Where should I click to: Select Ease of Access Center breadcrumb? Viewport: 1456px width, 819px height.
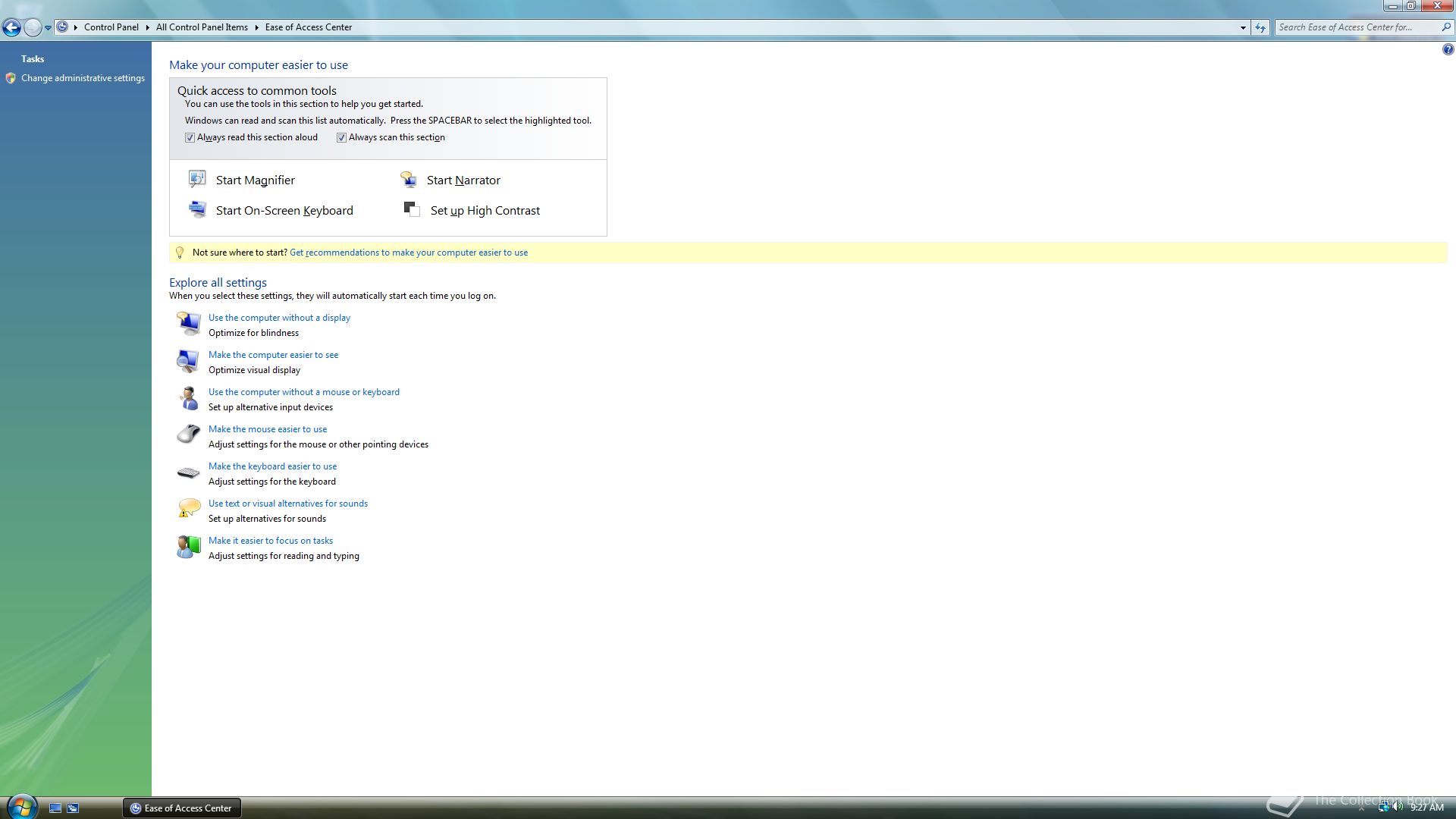coord(309,27)
